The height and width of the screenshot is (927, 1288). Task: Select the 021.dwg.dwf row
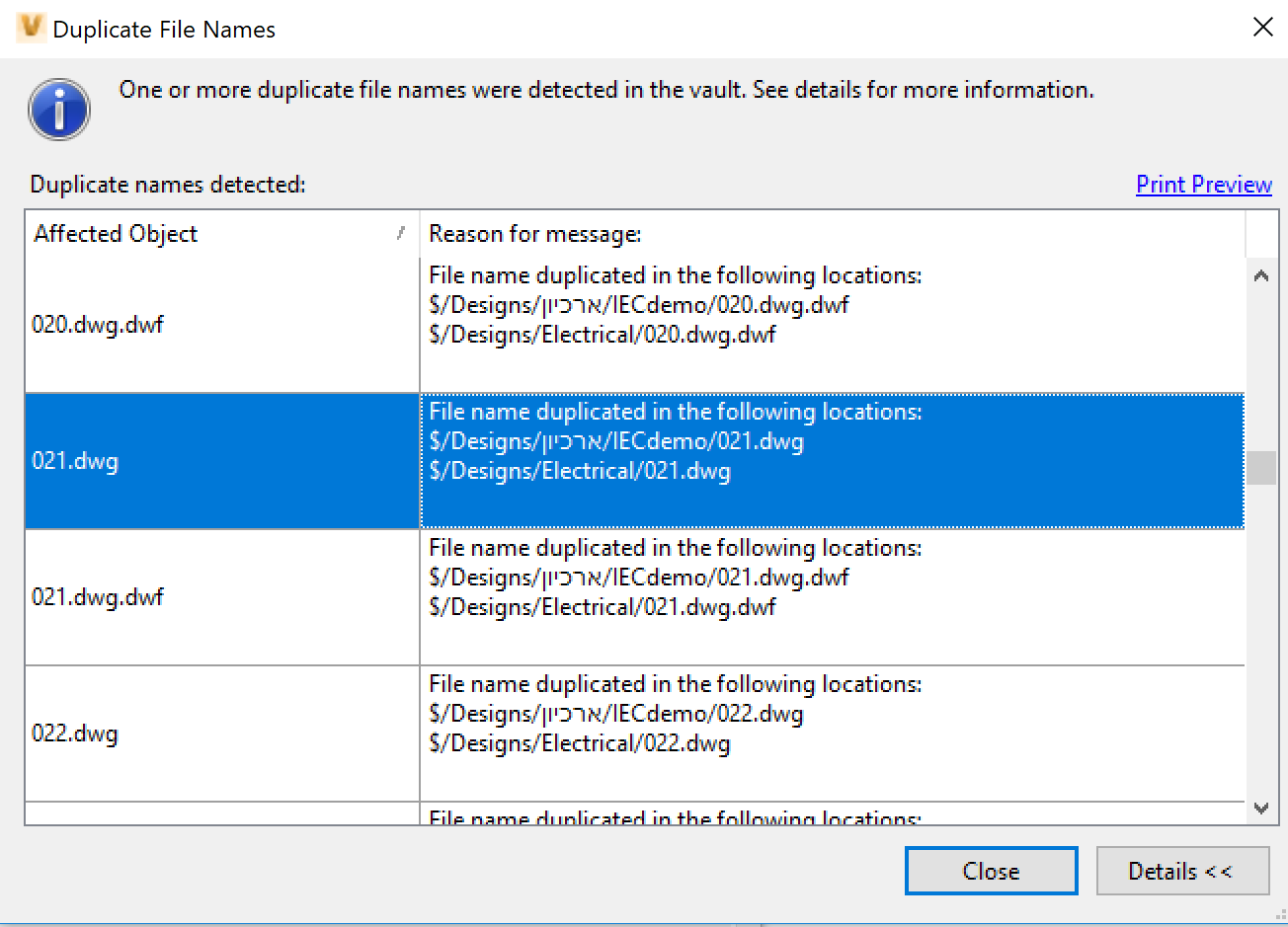[634, 597]
